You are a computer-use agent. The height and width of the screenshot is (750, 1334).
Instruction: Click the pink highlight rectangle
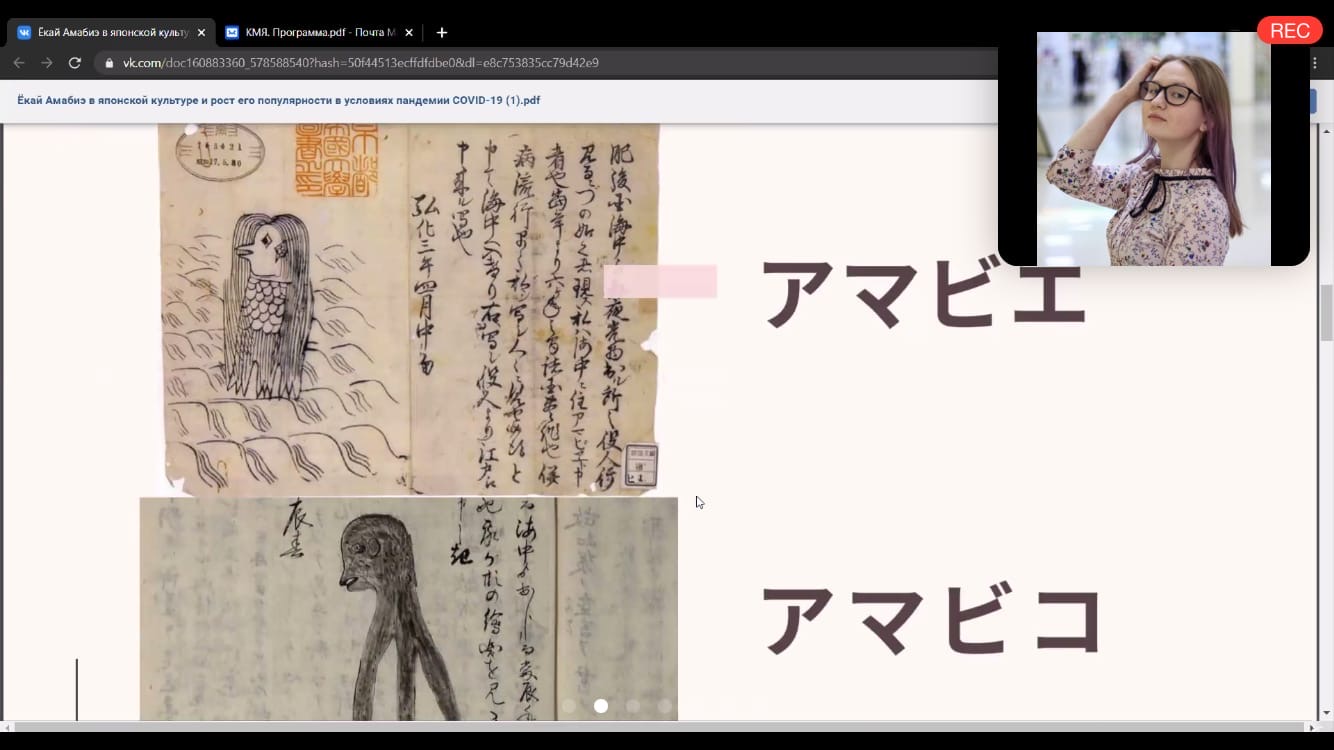click(x=660, y=281)
